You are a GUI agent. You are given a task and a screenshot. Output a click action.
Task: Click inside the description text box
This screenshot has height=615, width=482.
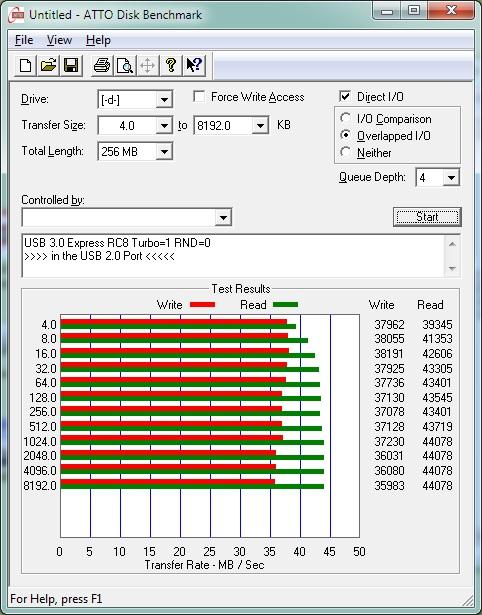point(234,256)
